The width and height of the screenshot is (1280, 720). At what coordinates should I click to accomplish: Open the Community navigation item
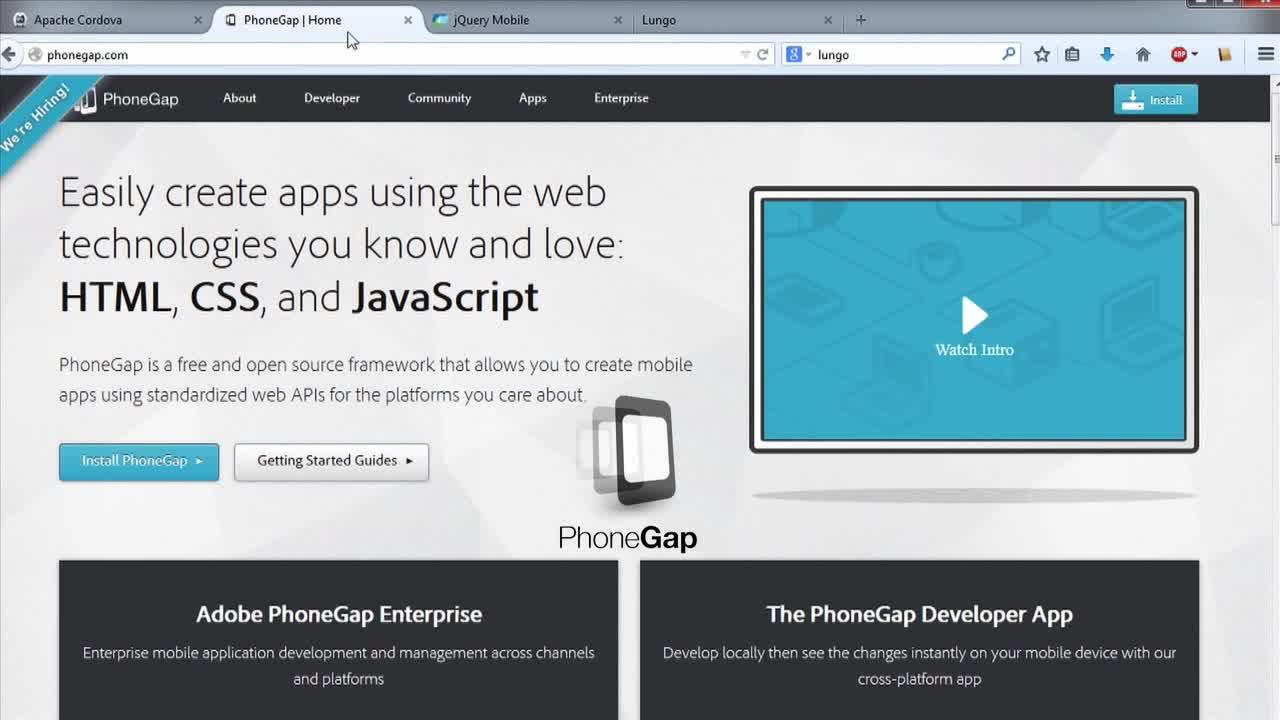click(x=439, y=98)
